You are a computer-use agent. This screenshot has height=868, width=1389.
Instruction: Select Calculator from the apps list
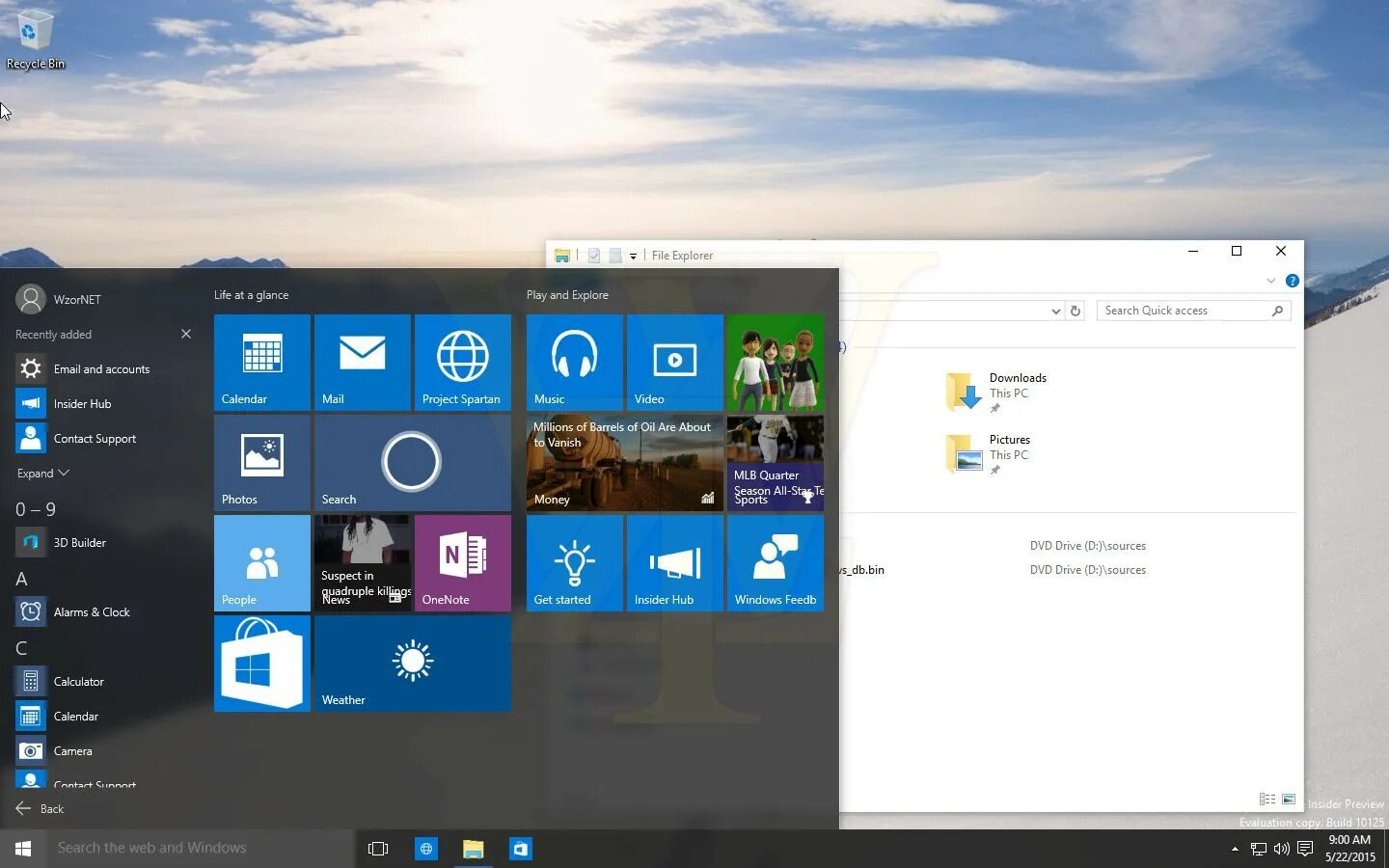(79, 681)
